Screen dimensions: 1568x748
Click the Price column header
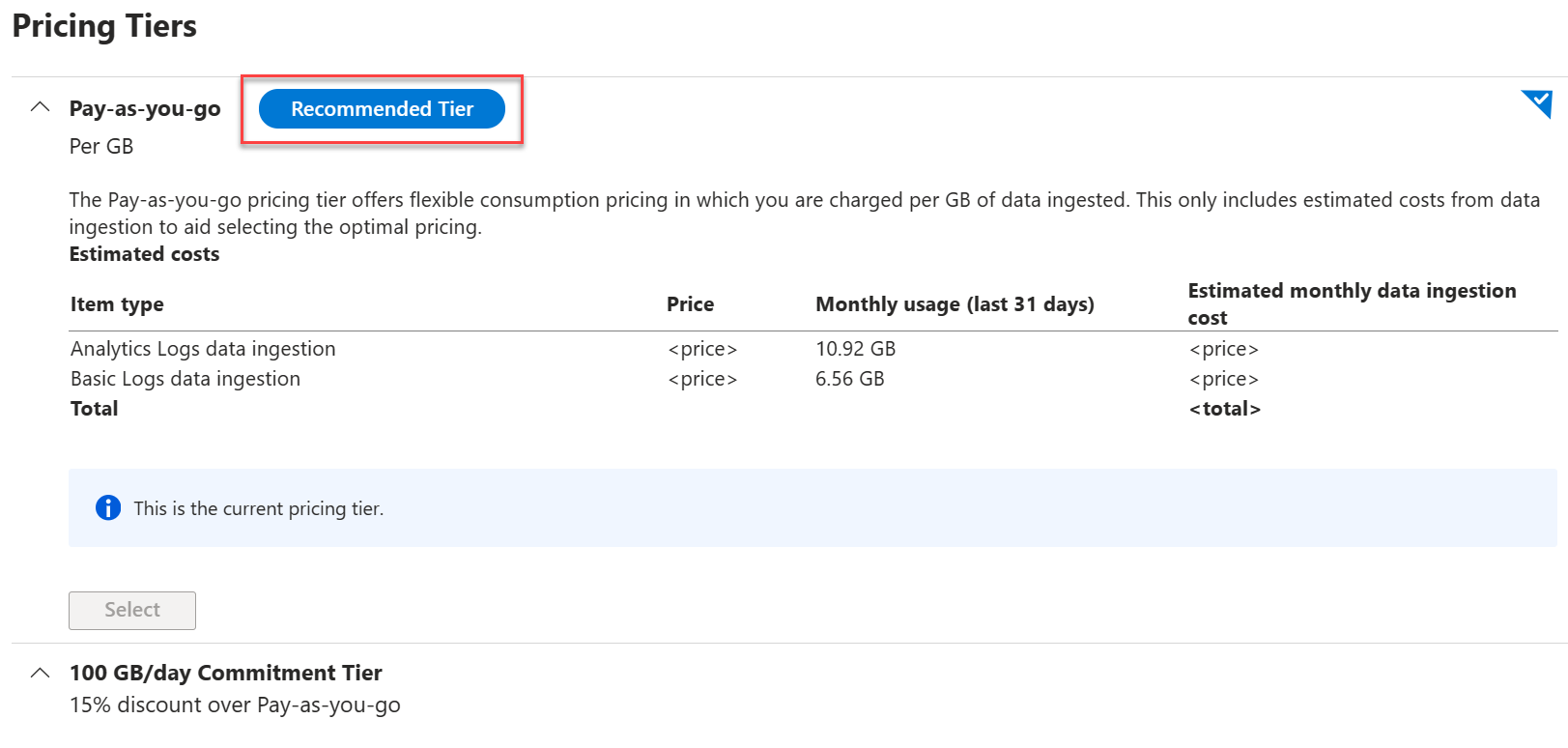[x=690, y=304]
